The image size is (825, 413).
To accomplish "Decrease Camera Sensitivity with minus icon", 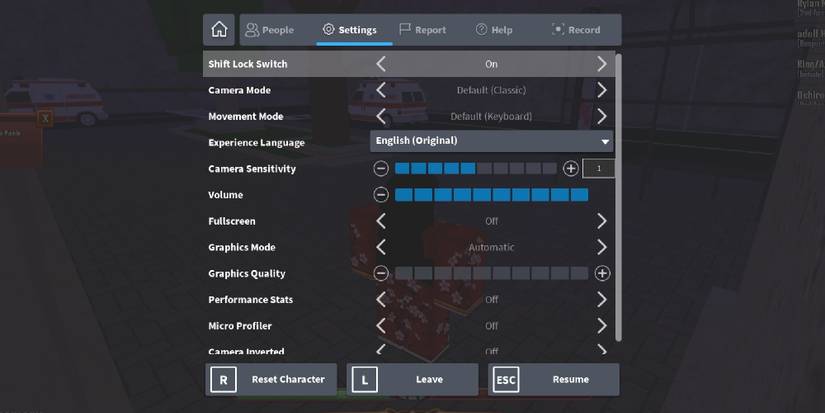I will coord(381,169).
